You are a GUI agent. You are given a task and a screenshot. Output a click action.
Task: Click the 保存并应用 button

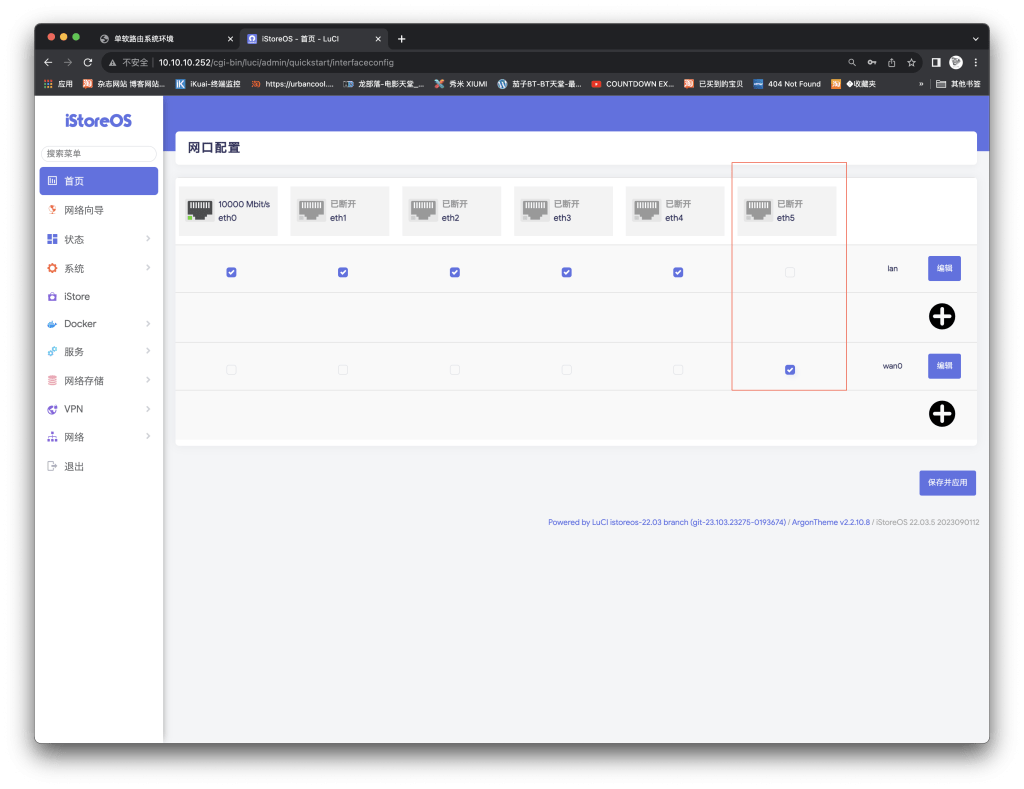(947, 483)
